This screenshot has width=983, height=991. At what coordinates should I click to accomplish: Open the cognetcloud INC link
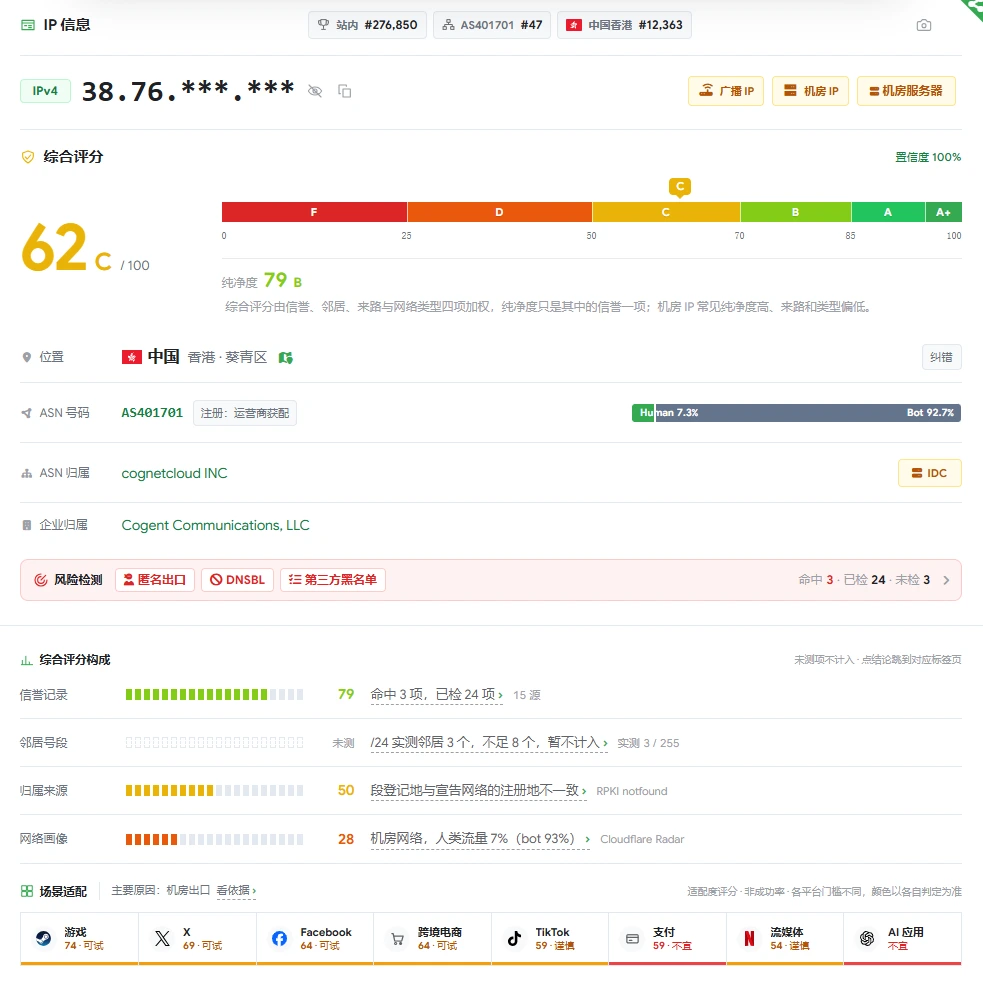(174, 473)
